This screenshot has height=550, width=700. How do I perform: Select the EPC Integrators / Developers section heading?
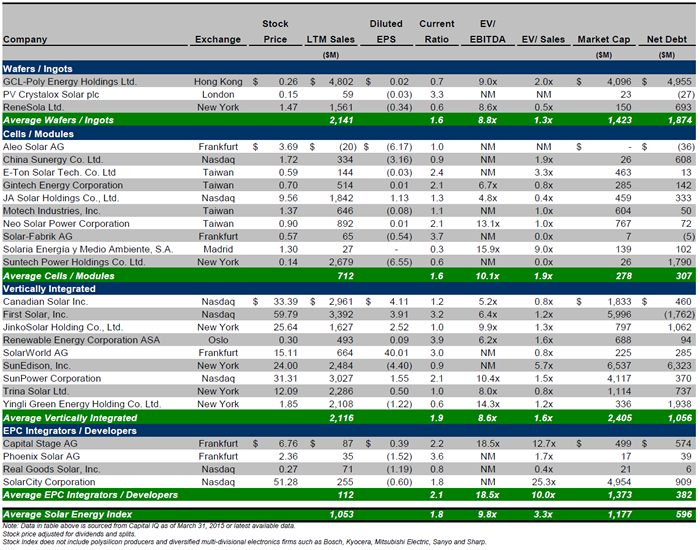pos(70,431)
